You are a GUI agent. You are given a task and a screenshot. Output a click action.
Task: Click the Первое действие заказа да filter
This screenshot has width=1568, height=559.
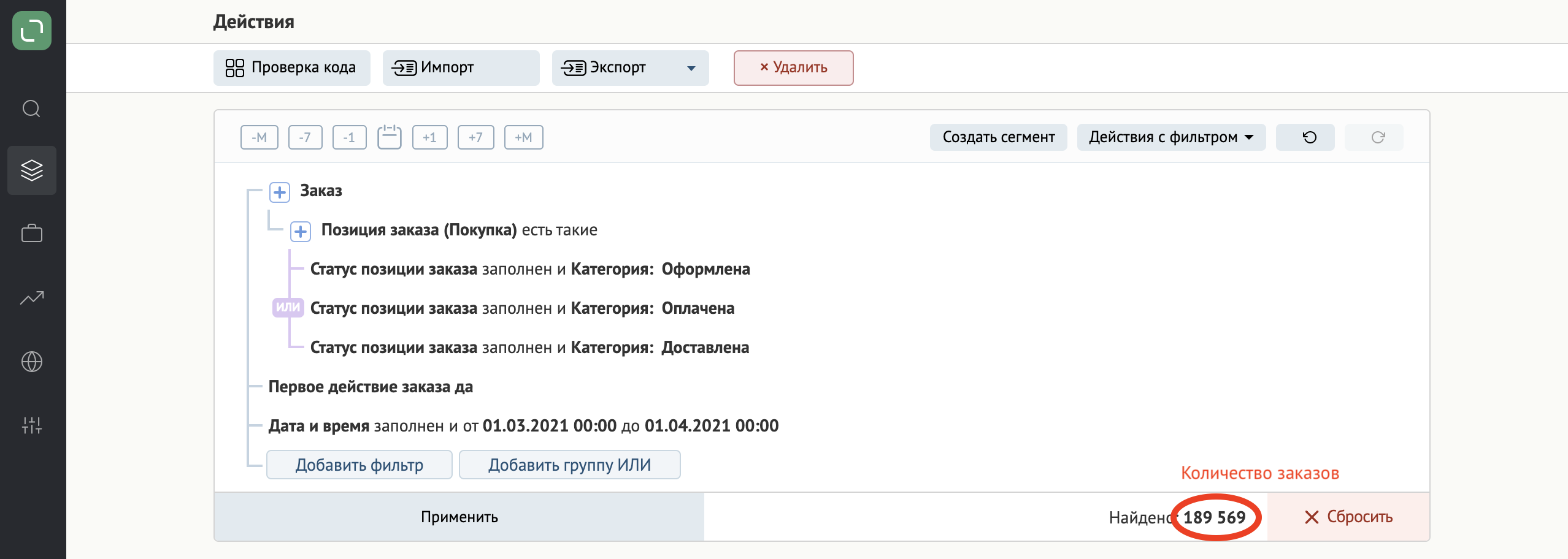point(371,387)
